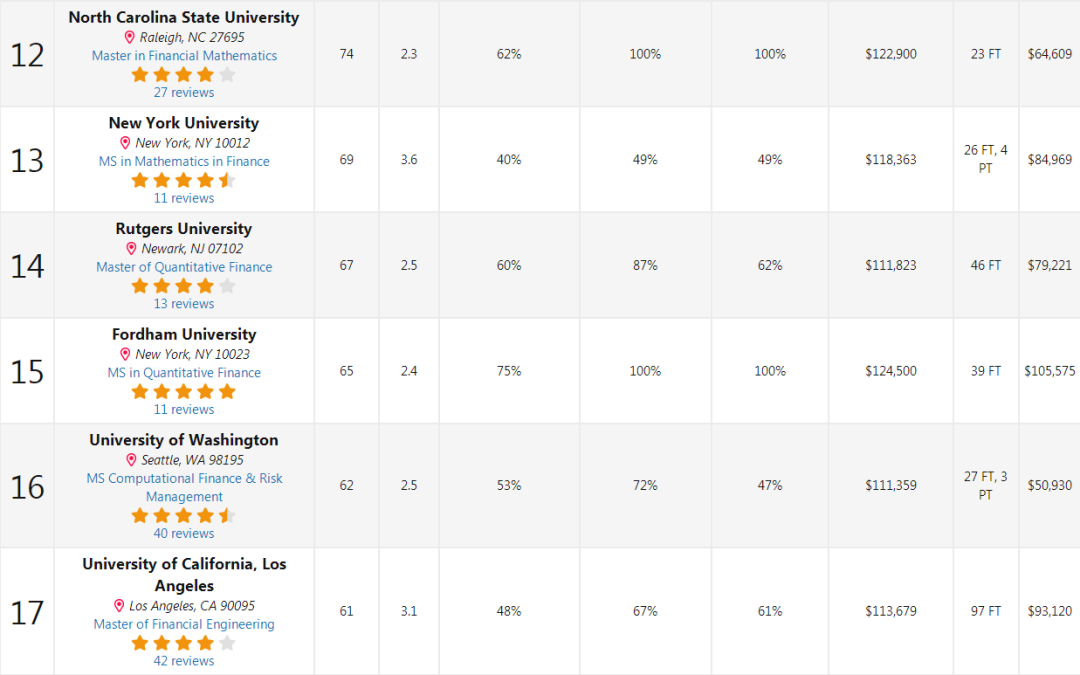View the 13 reviews for Rutgers
This screenshot has height=675, width=1080.
(184, 304)
